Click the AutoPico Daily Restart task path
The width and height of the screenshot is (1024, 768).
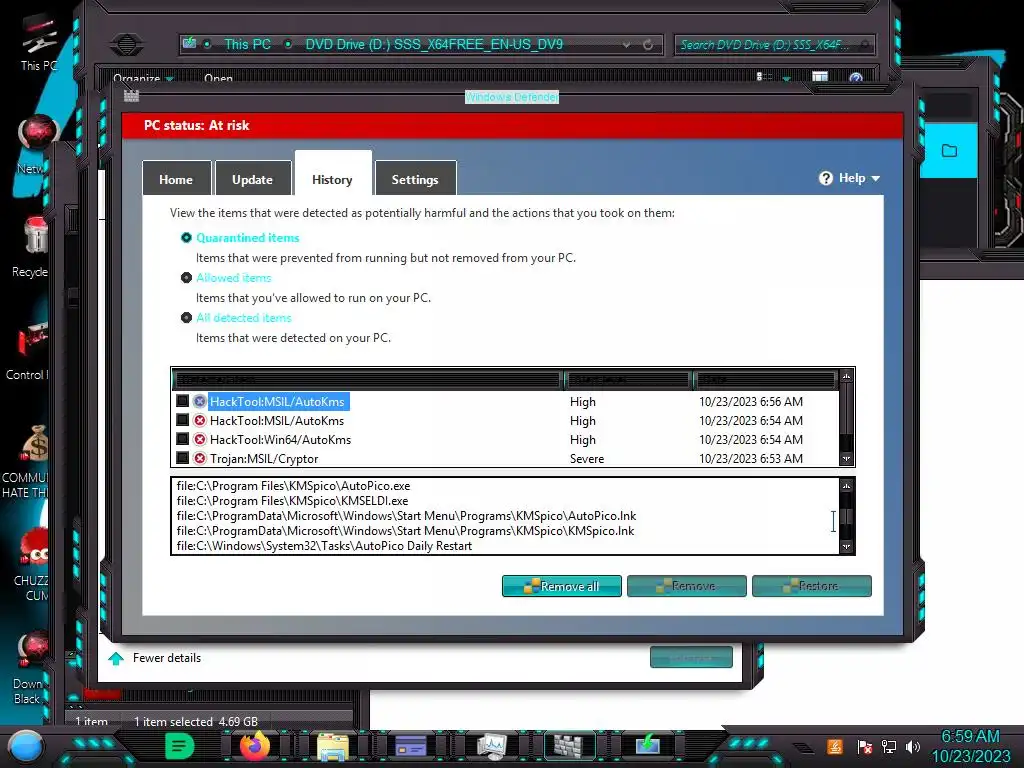(x=324, y=546)
